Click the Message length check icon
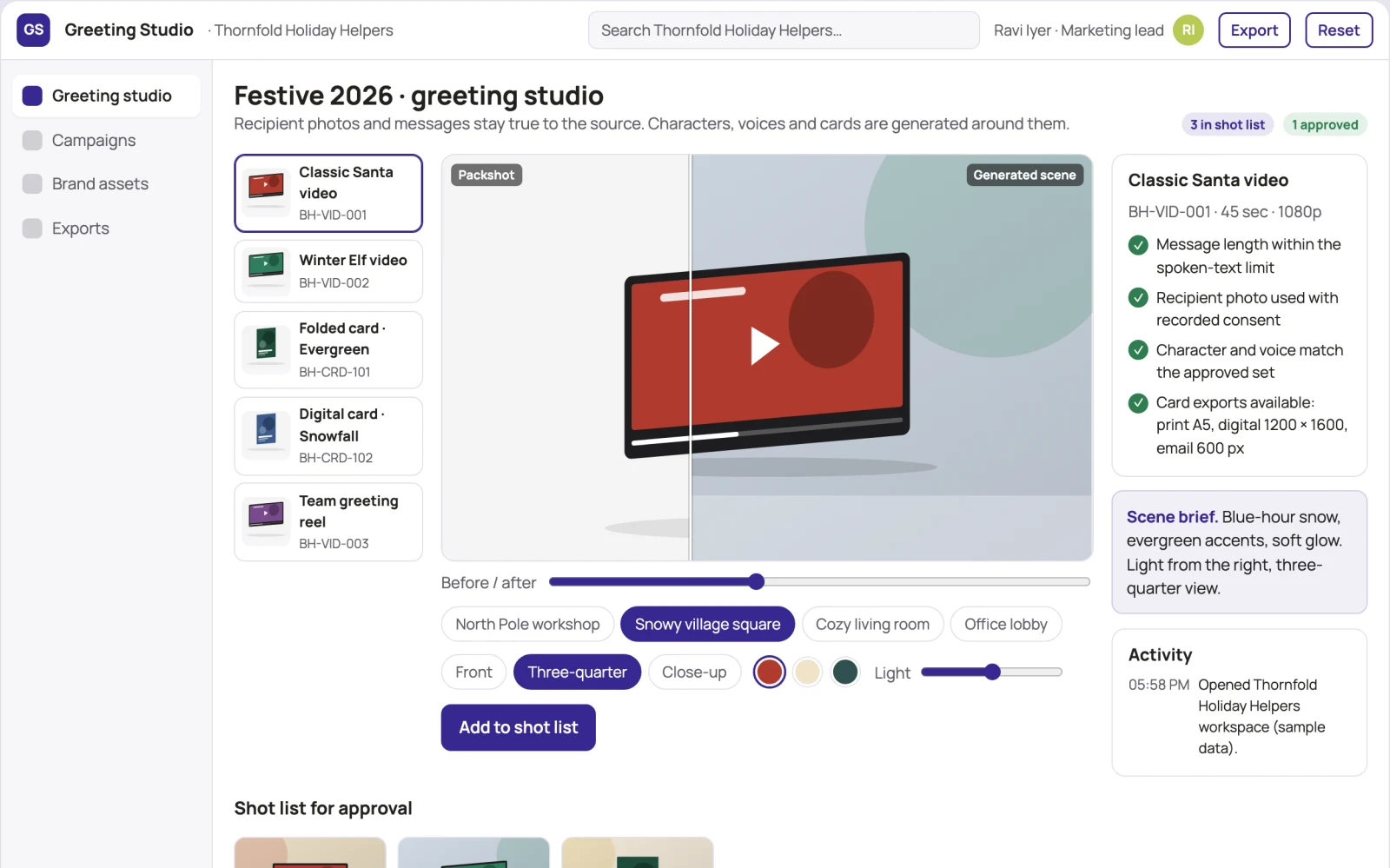1390x868 pixels. click(1138, 245)
